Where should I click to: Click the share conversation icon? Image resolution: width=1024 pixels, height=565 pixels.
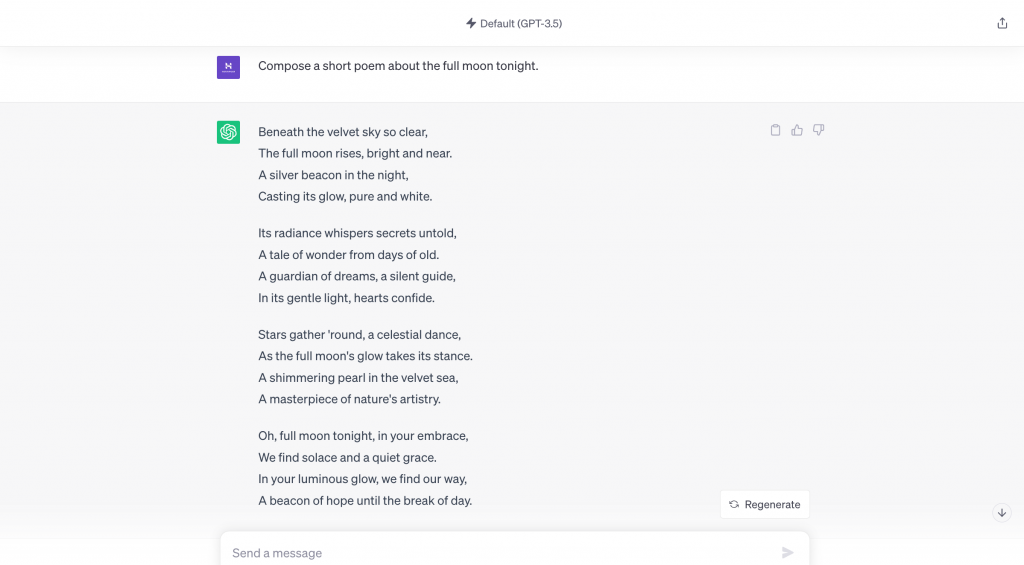(1002, 23)
